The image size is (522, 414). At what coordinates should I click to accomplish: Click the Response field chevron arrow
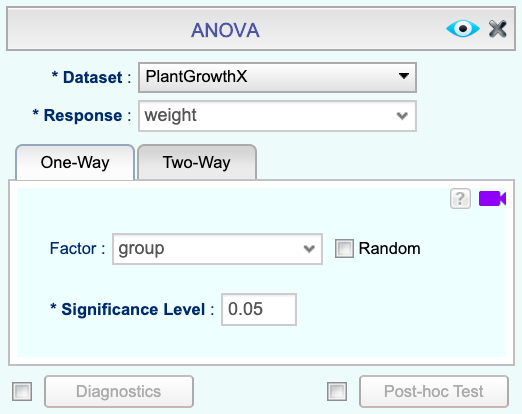pyautogui.click(x=402, y=116)
